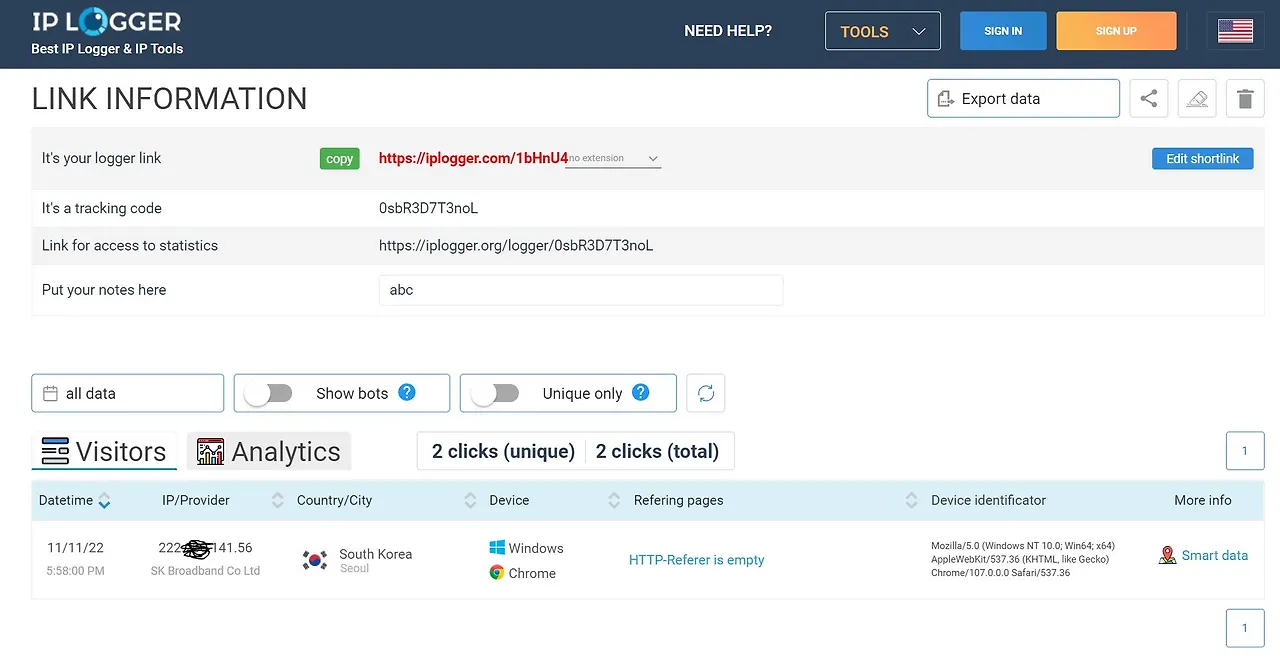Click the Show bots help question icon

pos(407,392)
